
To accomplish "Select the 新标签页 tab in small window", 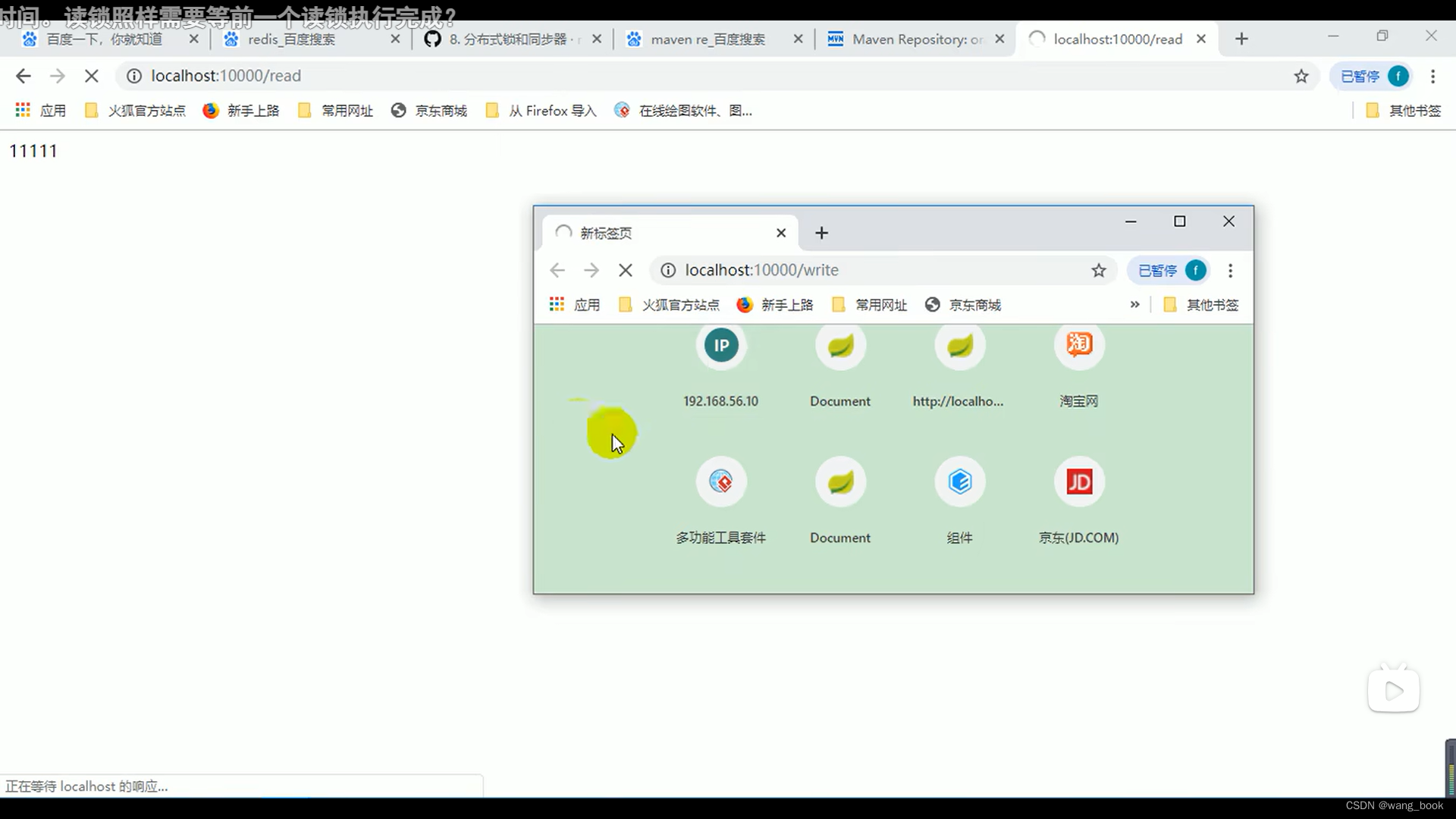I will click(669, 233).
